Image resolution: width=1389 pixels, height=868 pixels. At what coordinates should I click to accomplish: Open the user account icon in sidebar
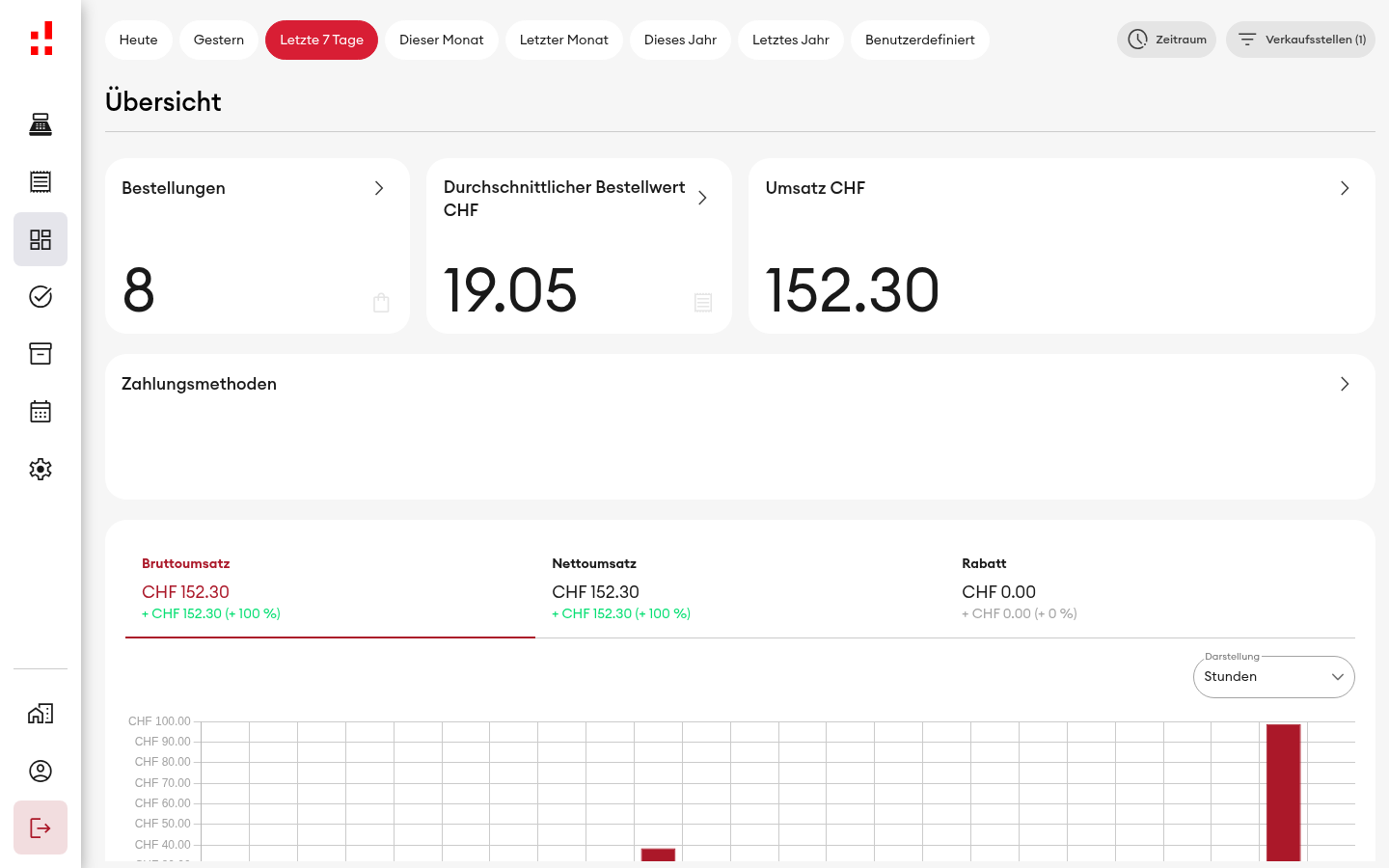point(41,771)
